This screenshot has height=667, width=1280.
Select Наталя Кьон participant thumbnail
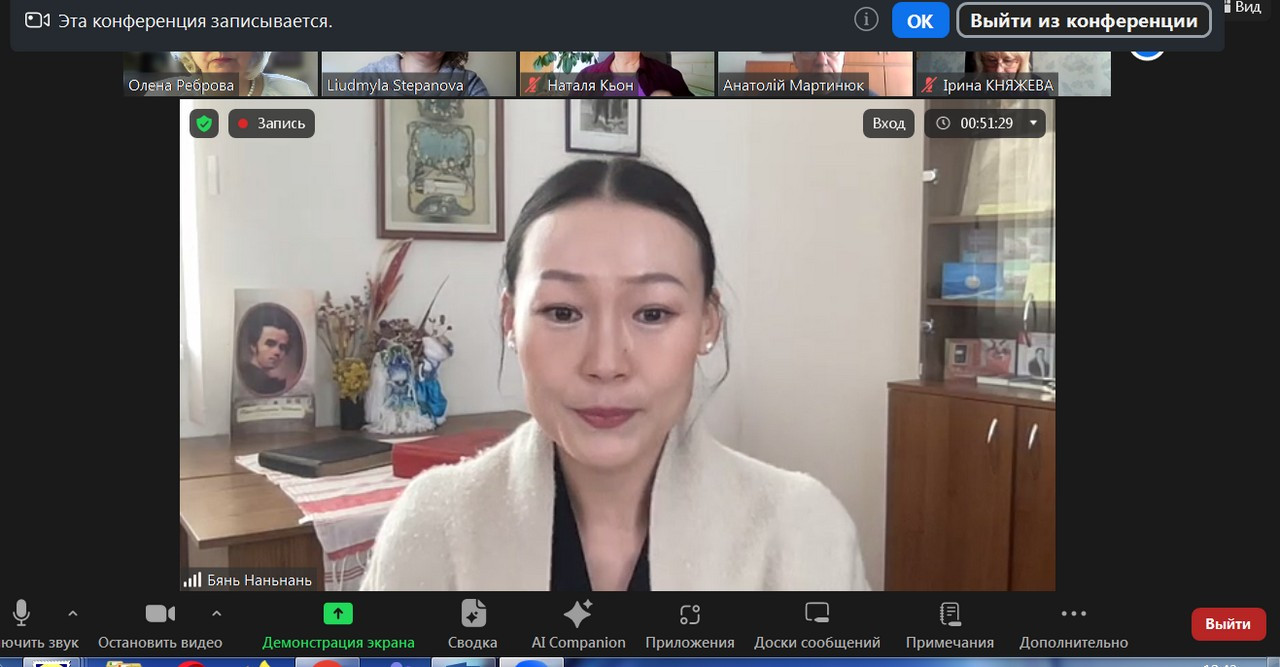616,74
